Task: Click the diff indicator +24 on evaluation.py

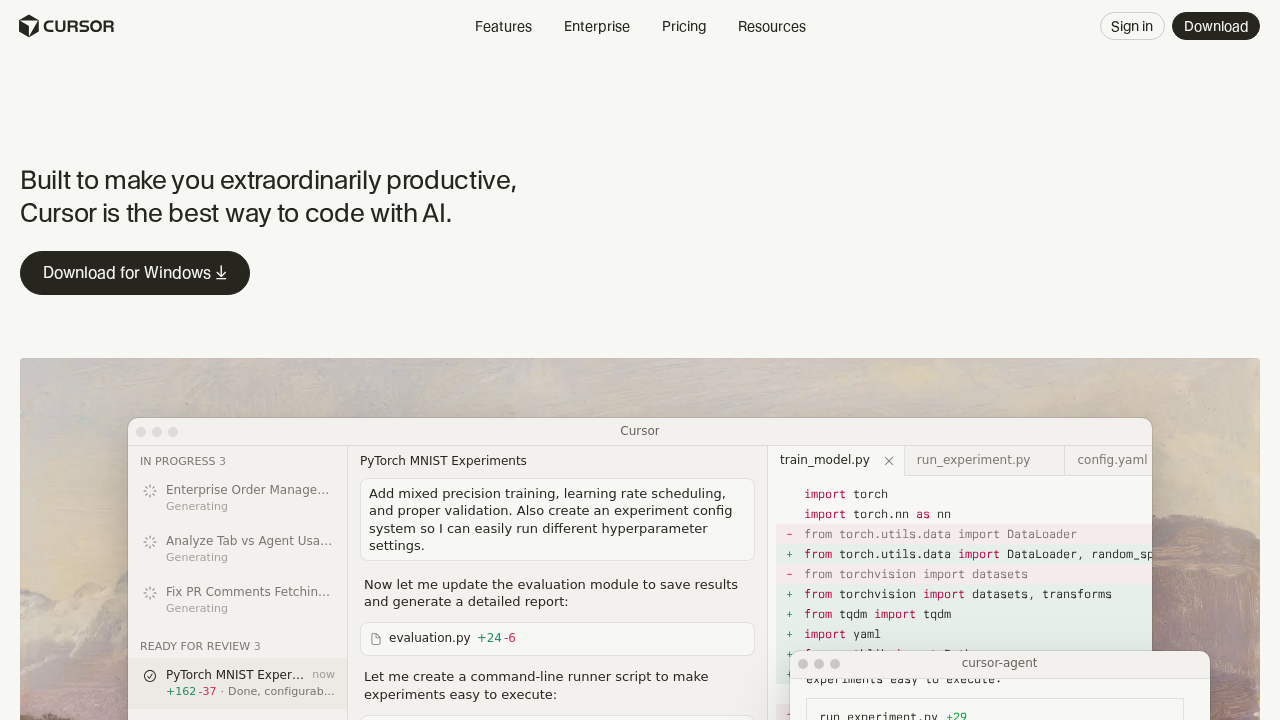Action: click(x=486, y=637)
